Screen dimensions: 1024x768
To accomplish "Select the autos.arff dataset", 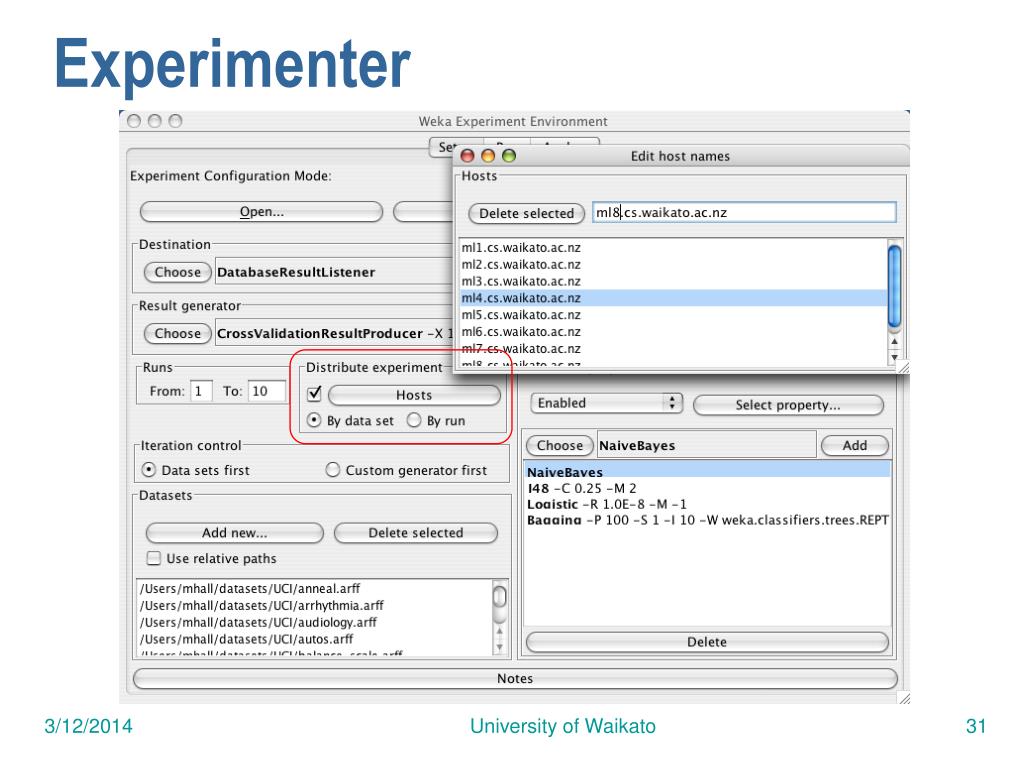I will [x=313, y=639].
